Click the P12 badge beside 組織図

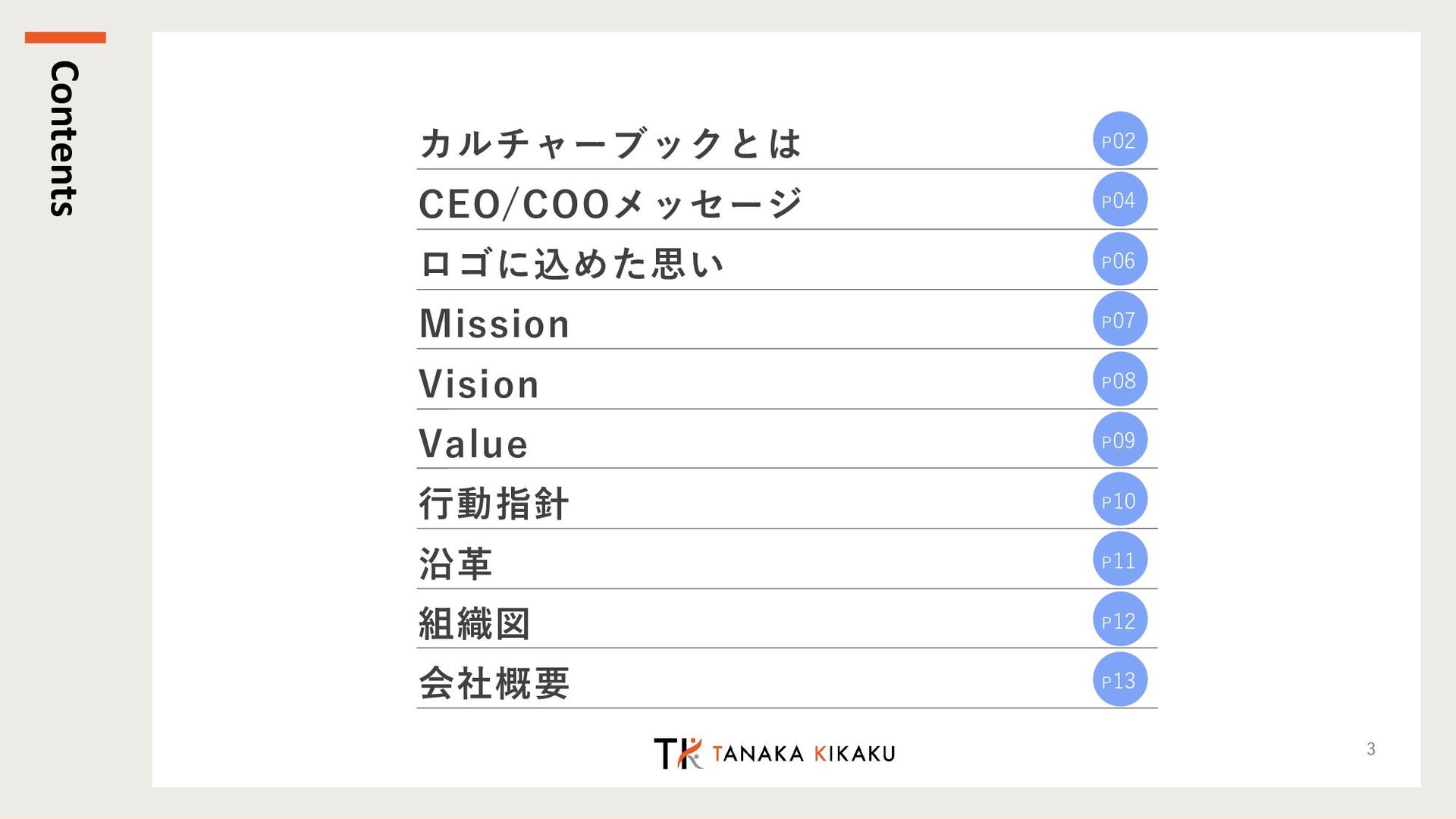[x=1119, y=620]
